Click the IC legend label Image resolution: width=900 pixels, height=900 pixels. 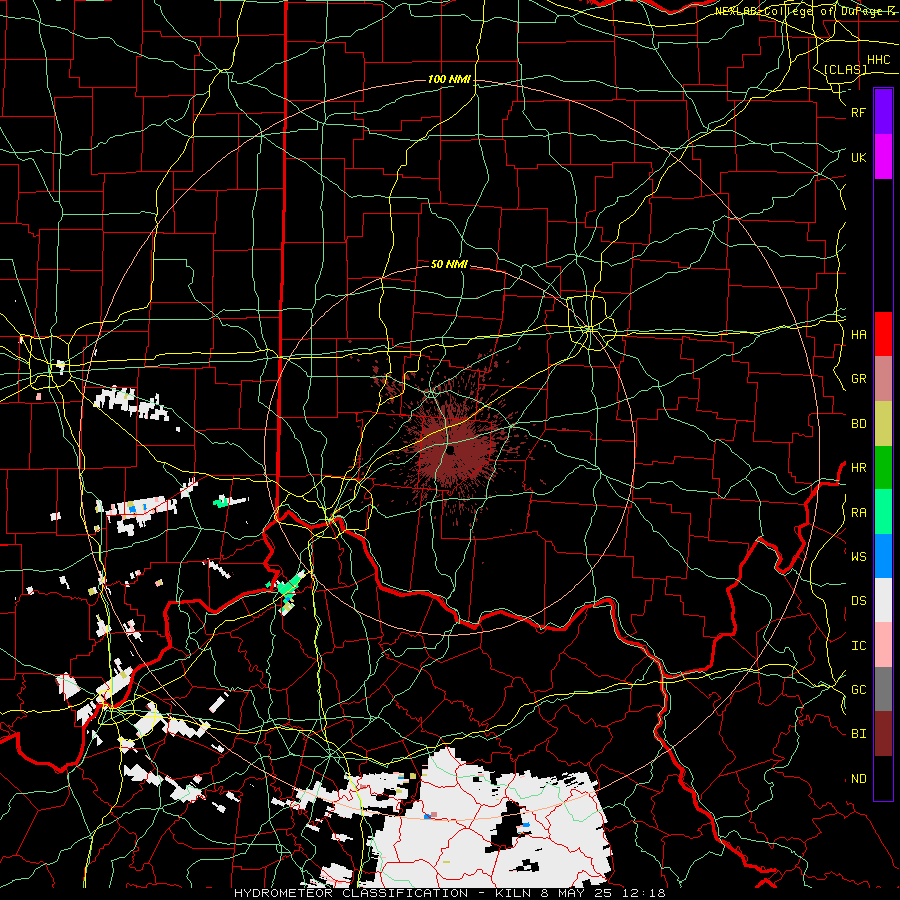coord(858,646)
